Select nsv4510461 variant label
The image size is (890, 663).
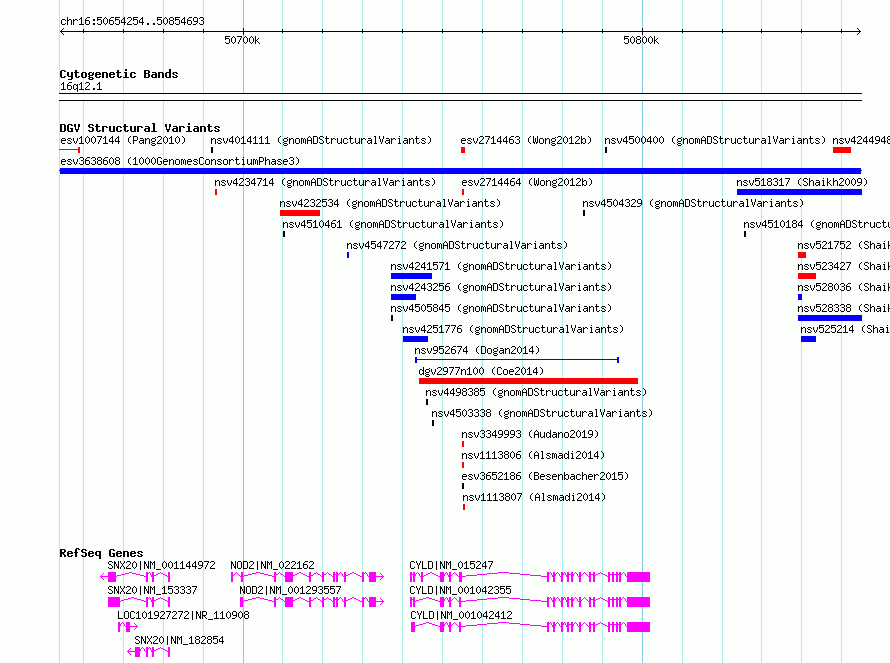(393, 224)
